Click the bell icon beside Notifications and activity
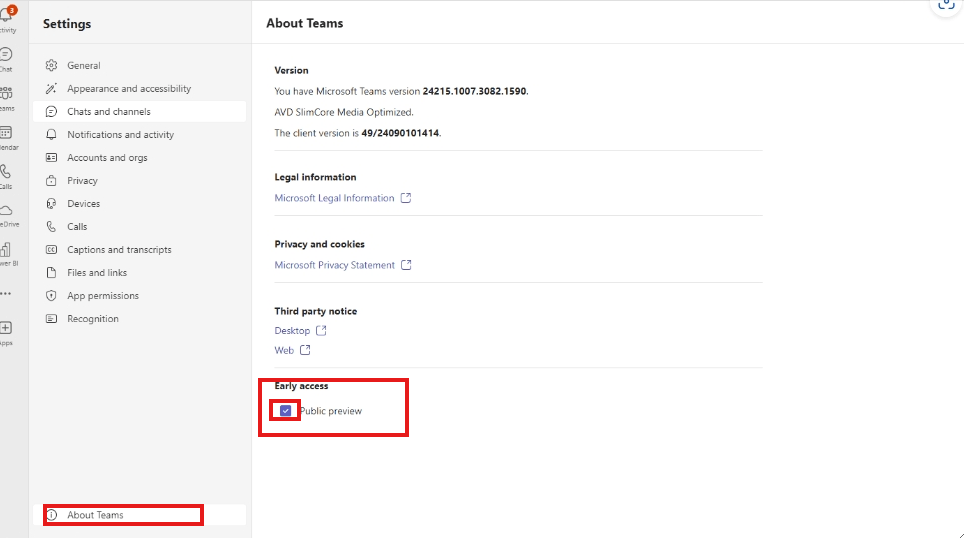Viewport: 964px width, 538px height. click(x=52, y=134)
